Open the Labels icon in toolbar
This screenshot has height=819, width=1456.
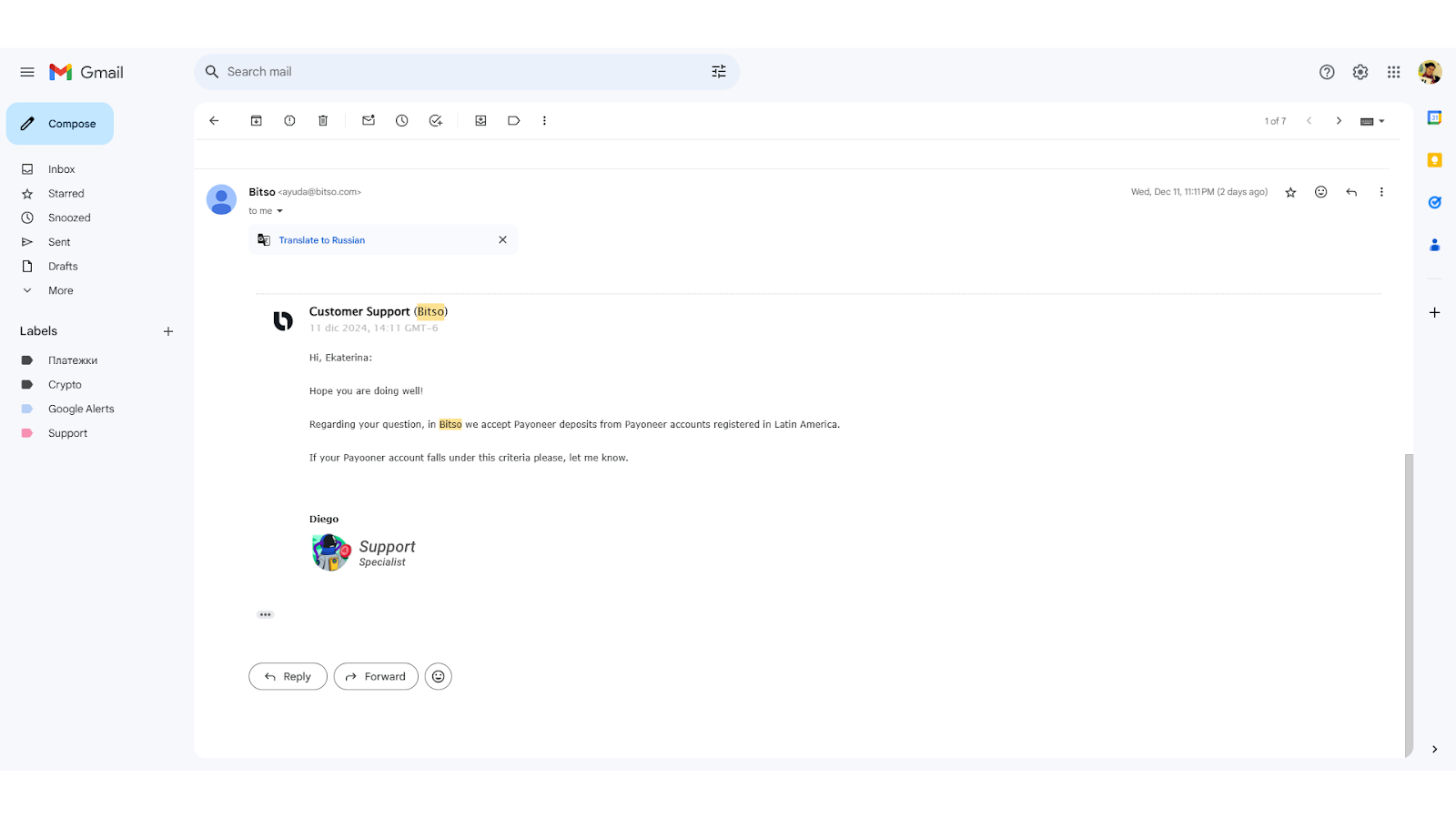point(514,121)
